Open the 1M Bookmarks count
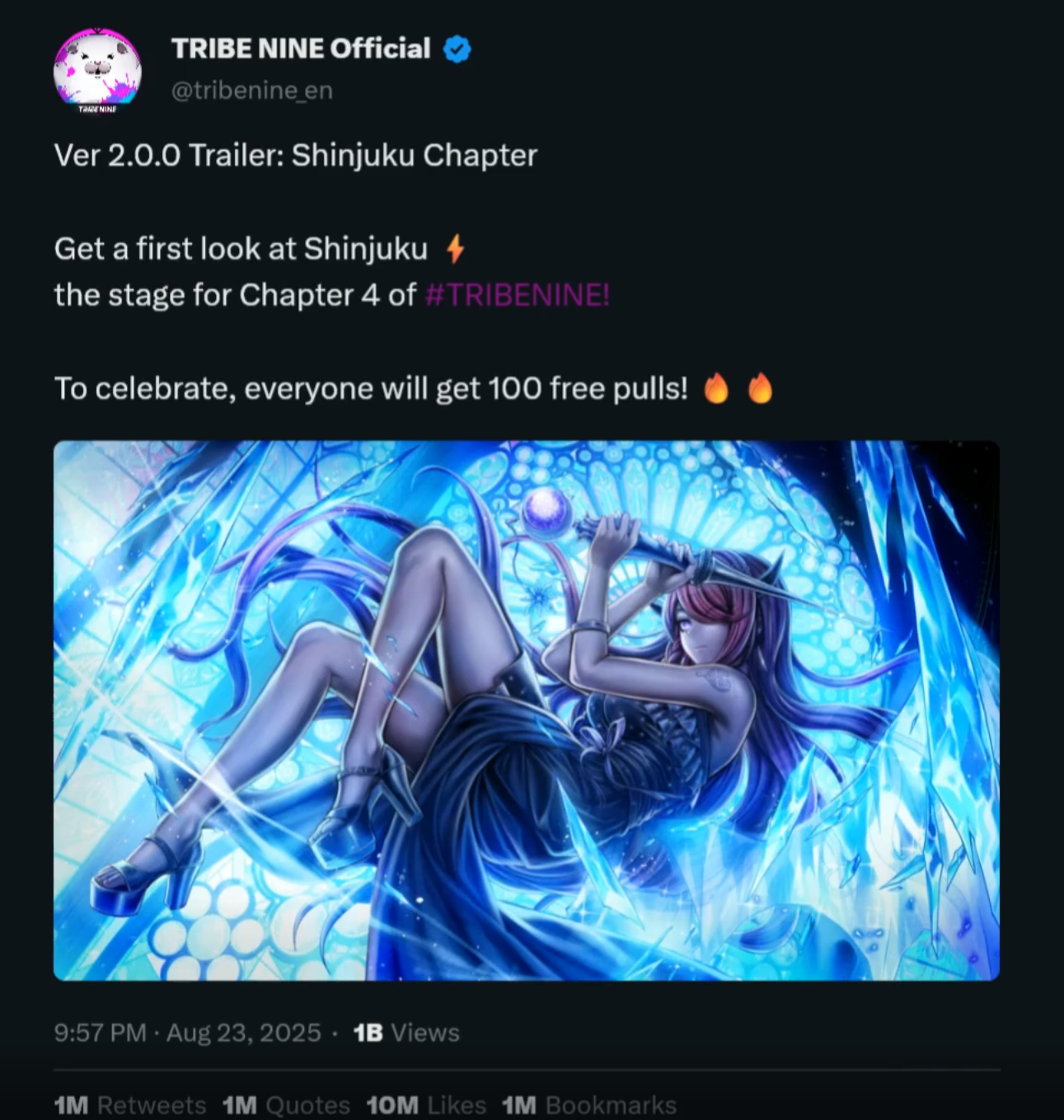Viewport: 1064px width, 1120px height. tap(589, 1105)
